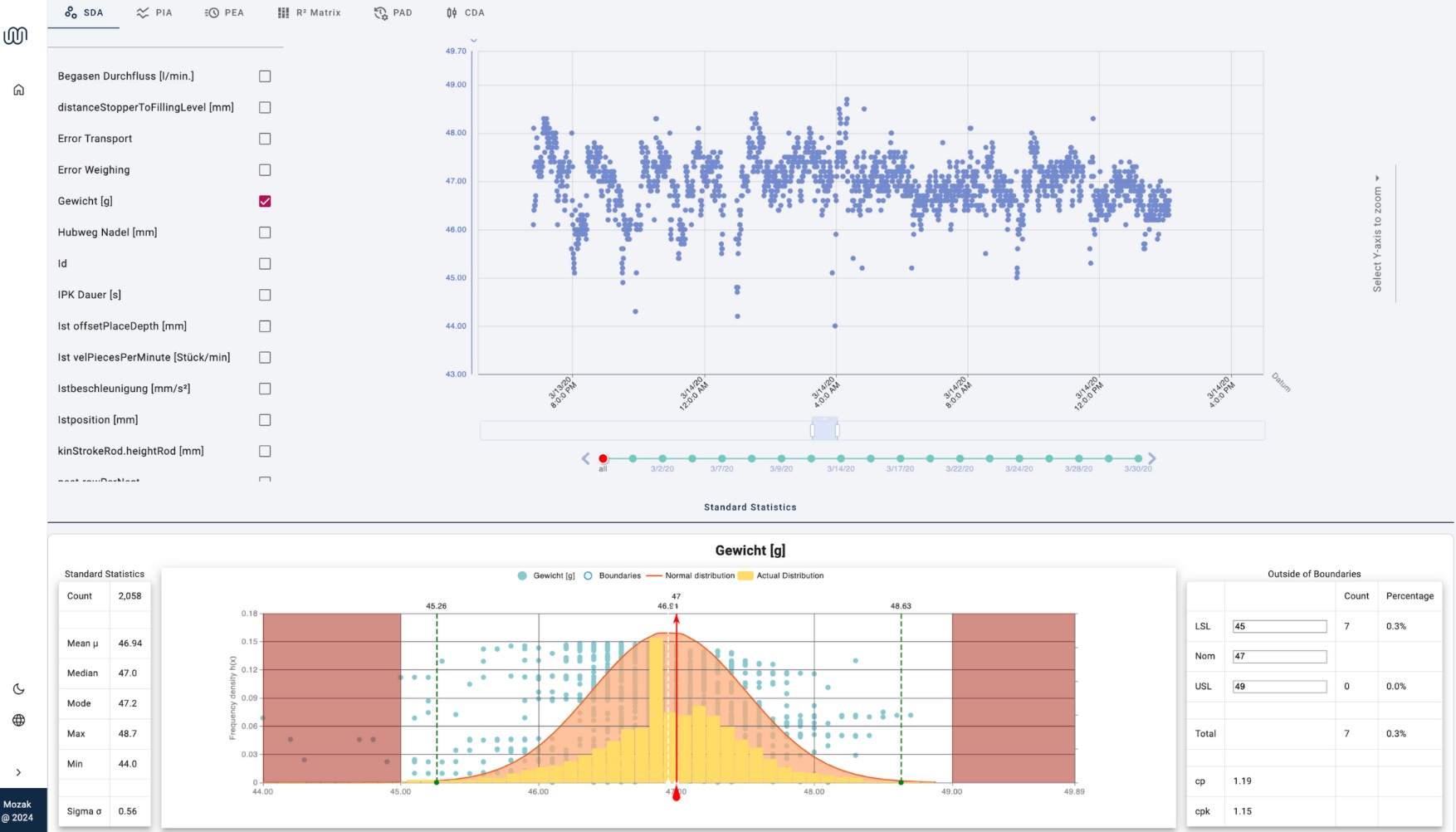Click the USL input field

pyautogui.click(x=1279, y=687)
